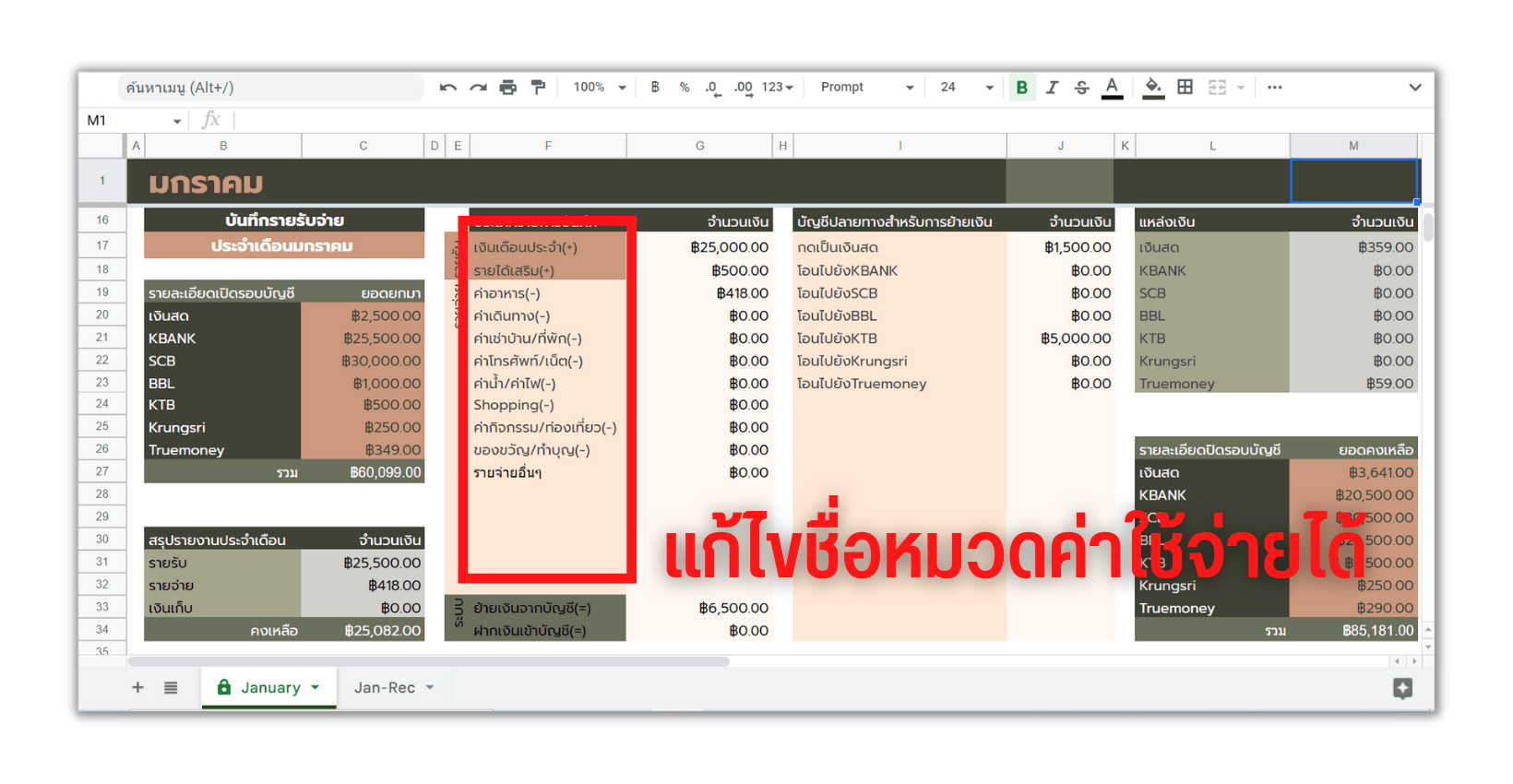Add a new sheet with plus icon
Screen dimensions: 1513x784
click(137, 688)
